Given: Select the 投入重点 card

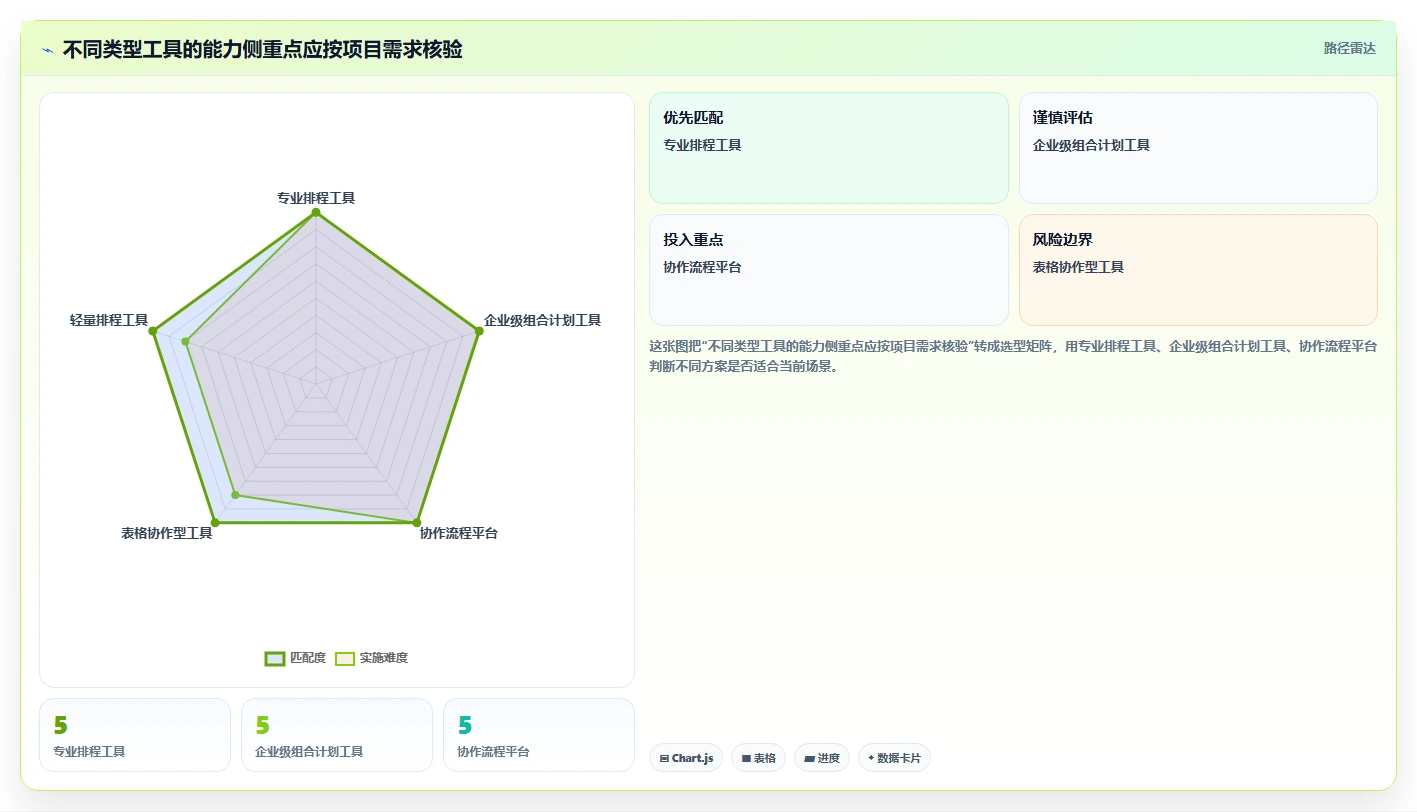Looking at the screenshot, I should (829, 270).
